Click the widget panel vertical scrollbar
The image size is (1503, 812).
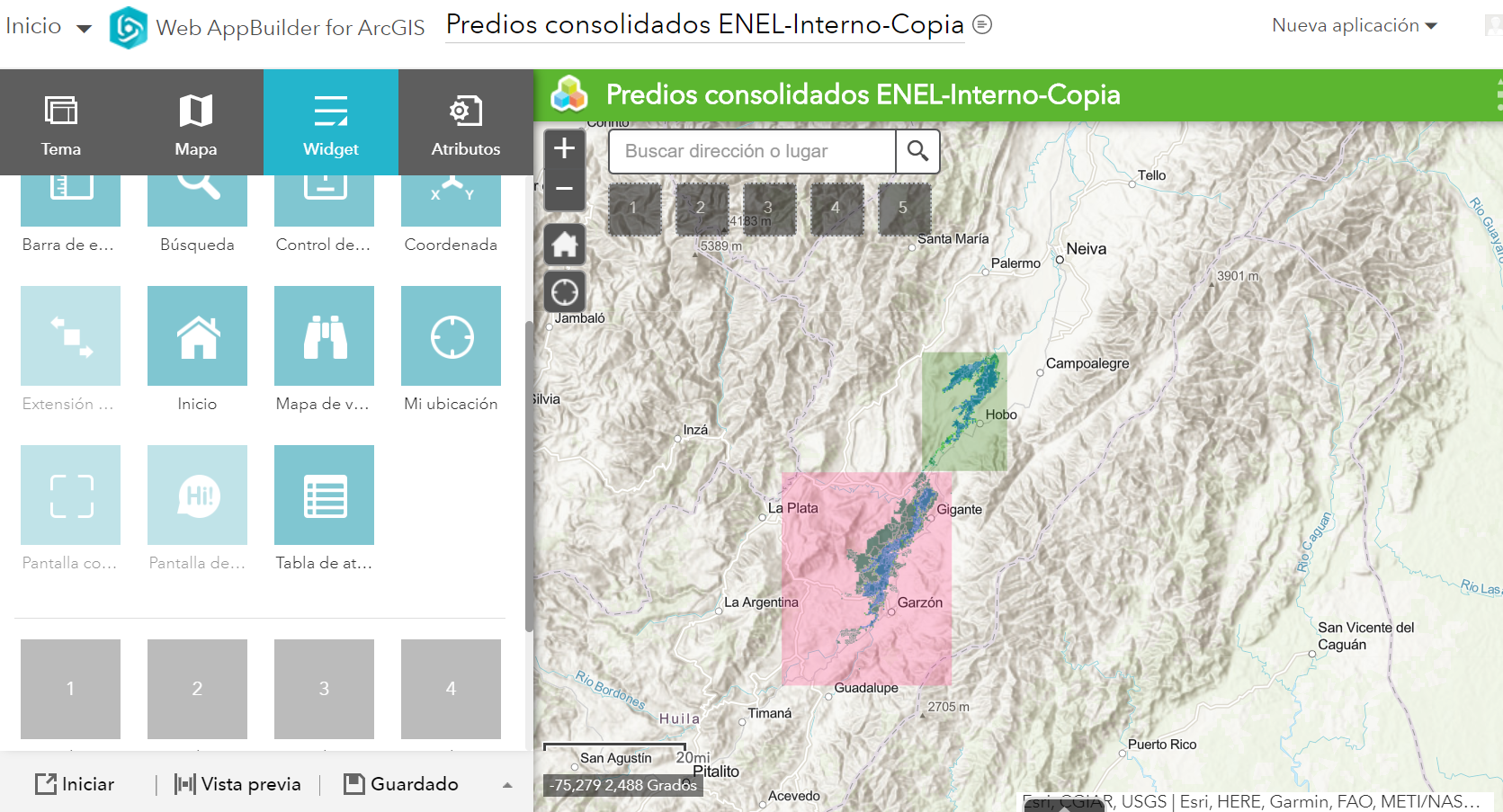529,477
